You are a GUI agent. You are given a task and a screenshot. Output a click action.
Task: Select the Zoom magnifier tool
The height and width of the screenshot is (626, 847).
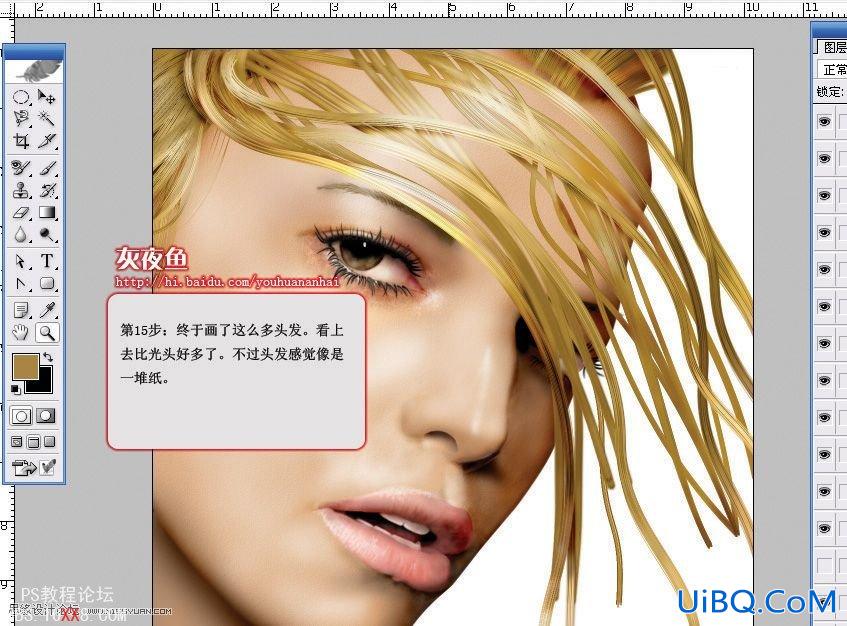tap(46, 333)
